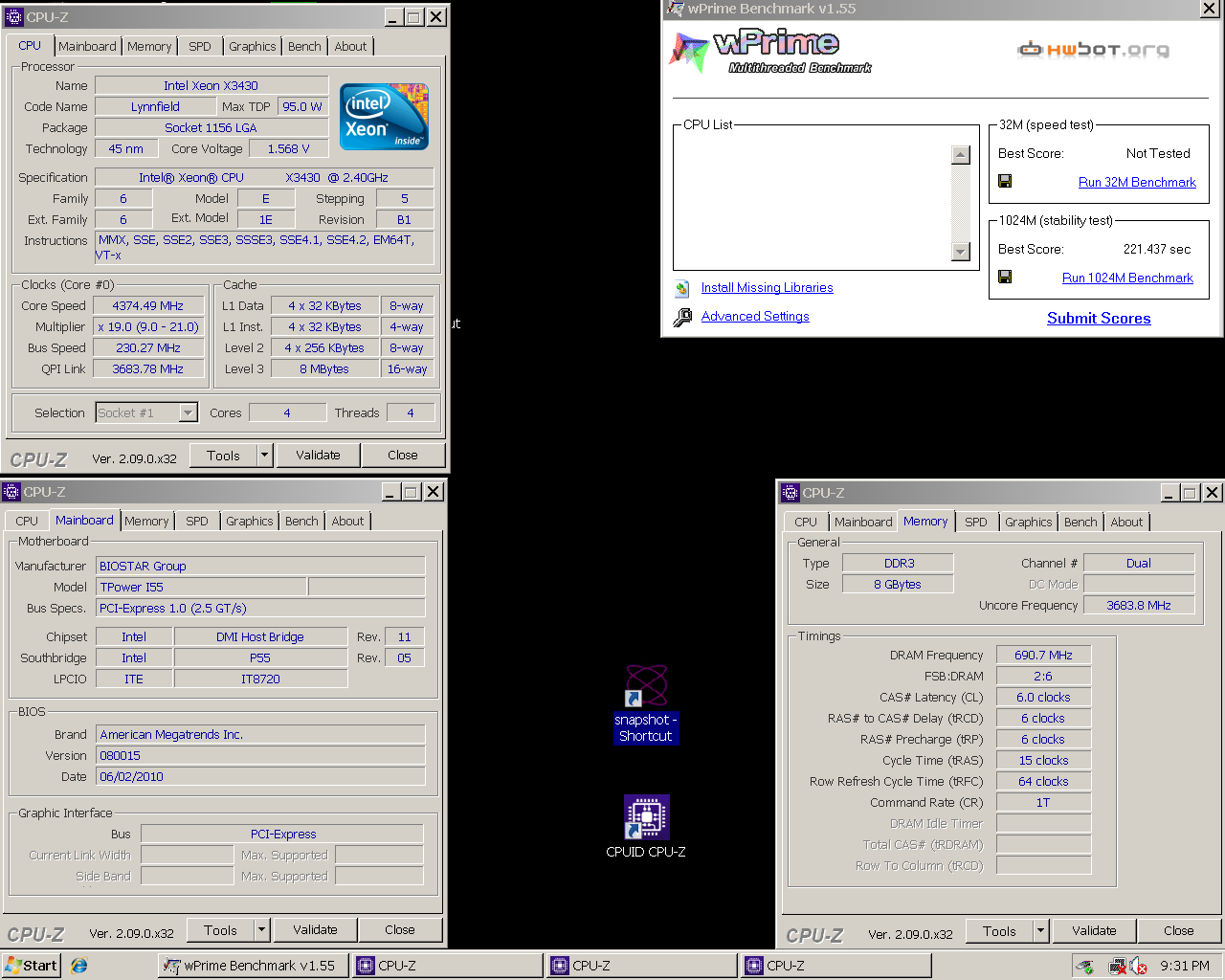
Task: Click Validate in CPU-Z Mainboard window
Action: (315, 930)
